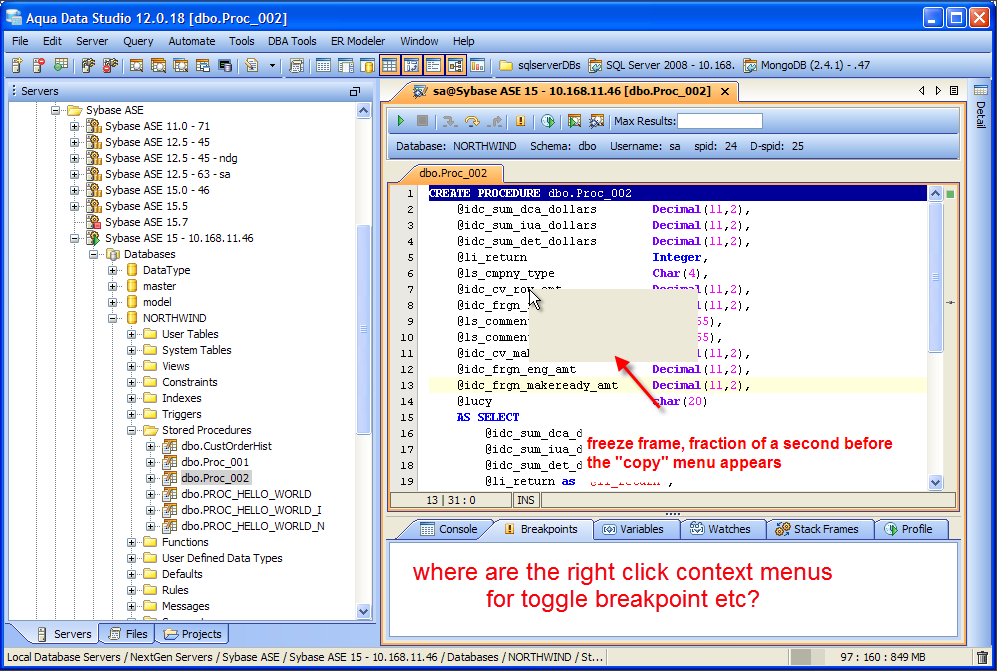Open the ER Modeler menu
The height and width of the screenshot is (671, 997).
tap(358, 41)
